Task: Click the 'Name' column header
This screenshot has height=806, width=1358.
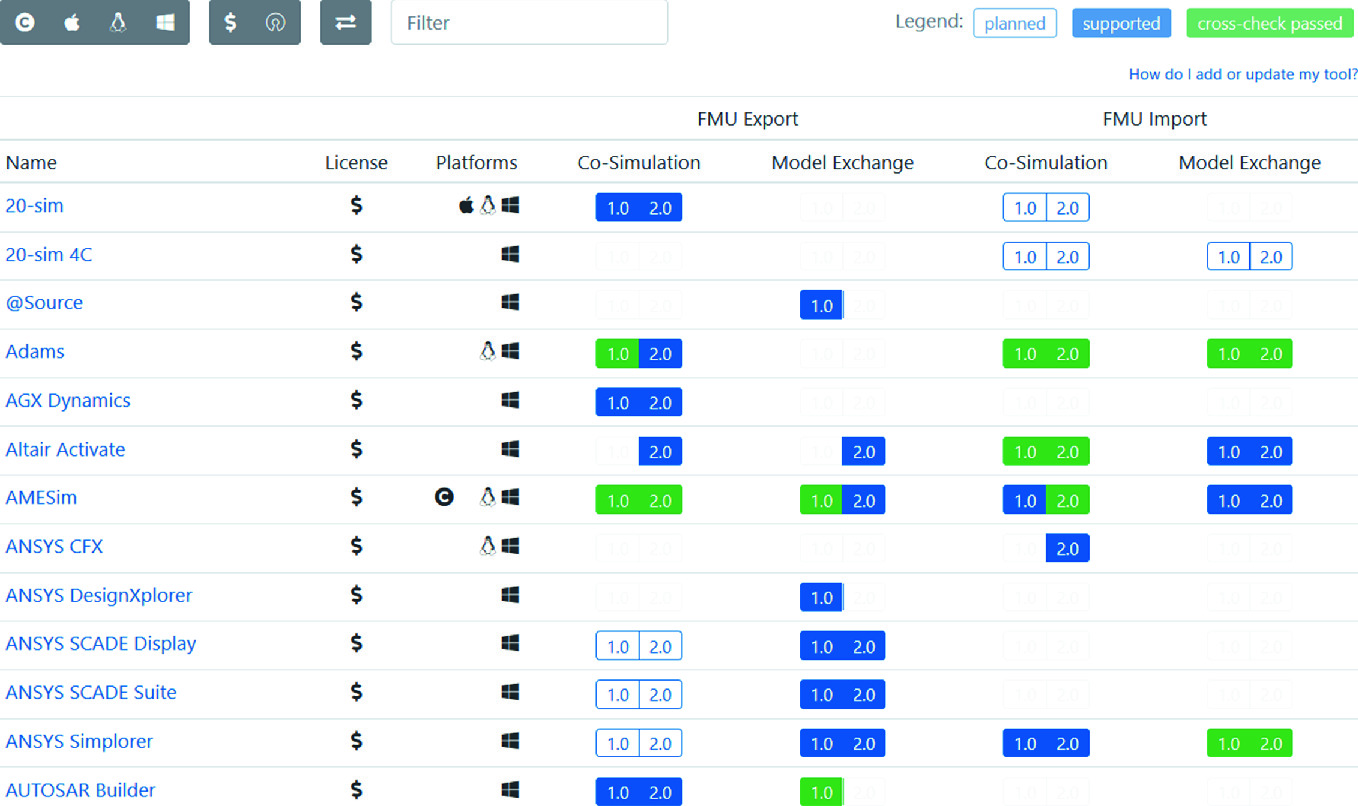Action: coord(31,162)
